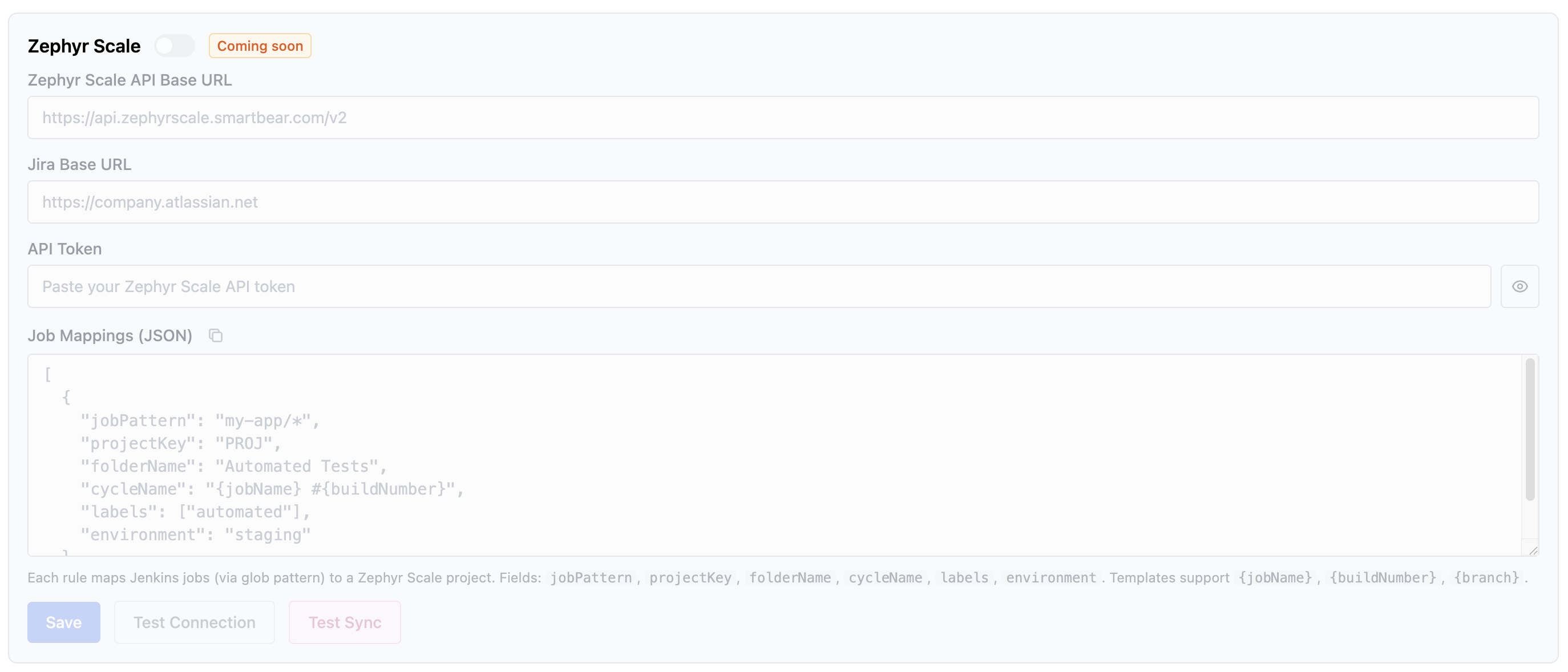Click the {buildNumber} template token in the help text

(x=1384, y=578)
